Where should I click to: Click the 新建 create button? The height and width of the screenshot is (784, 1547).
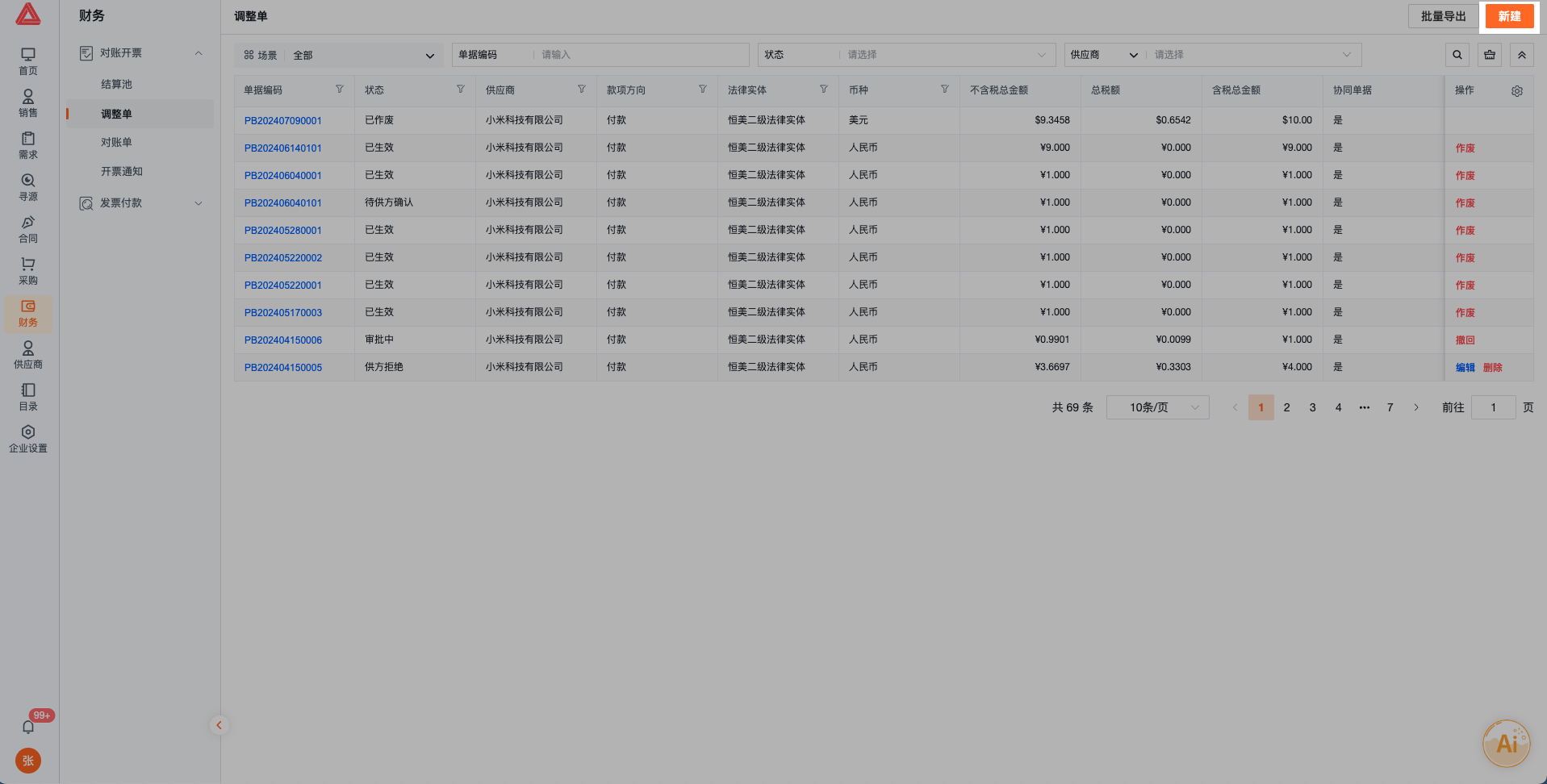point(1509,16)
